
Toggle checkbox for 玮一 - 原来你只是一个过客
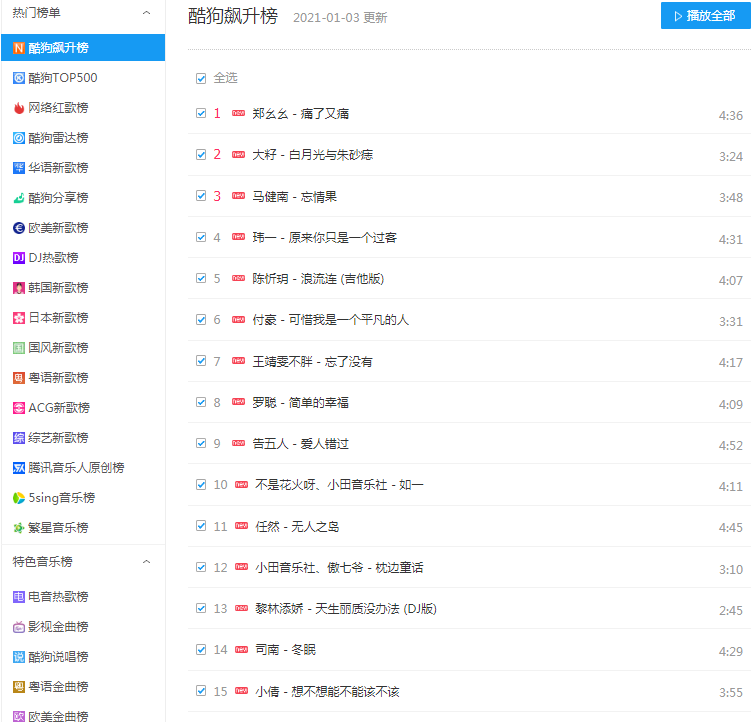click(201, 237)
